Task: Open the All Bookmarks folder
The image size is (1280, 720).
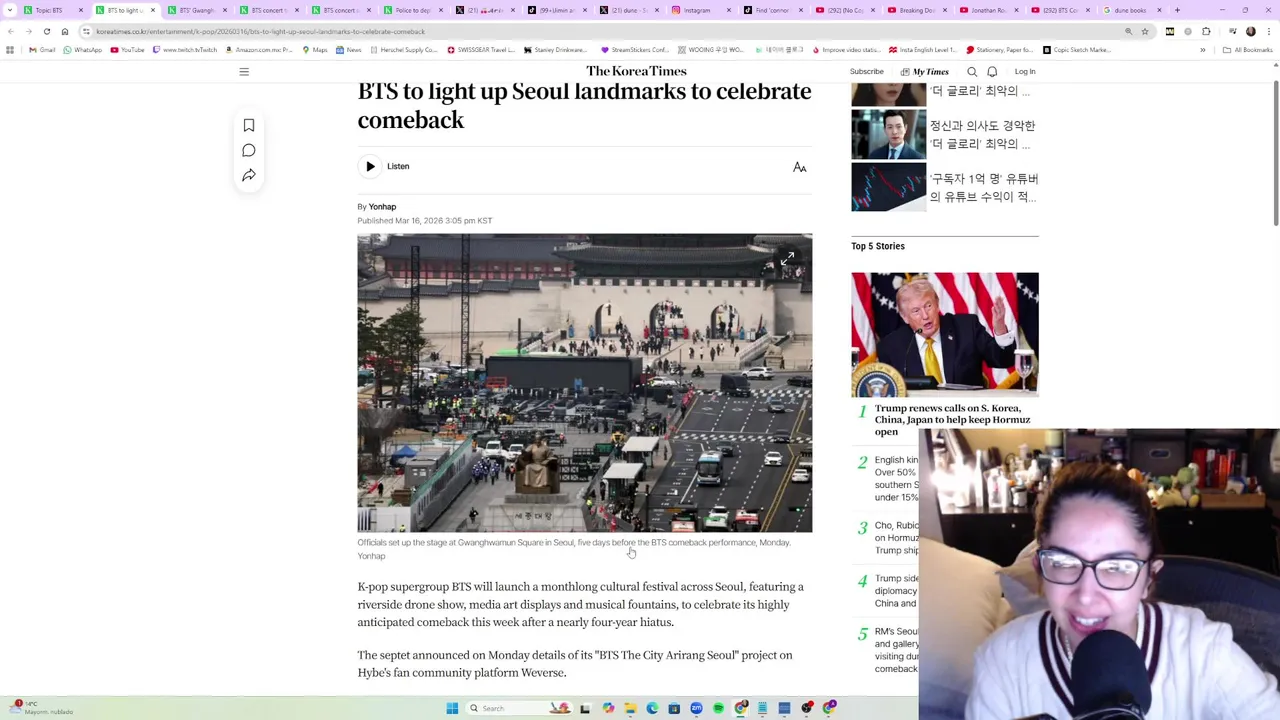Action: pos(1247,50)
